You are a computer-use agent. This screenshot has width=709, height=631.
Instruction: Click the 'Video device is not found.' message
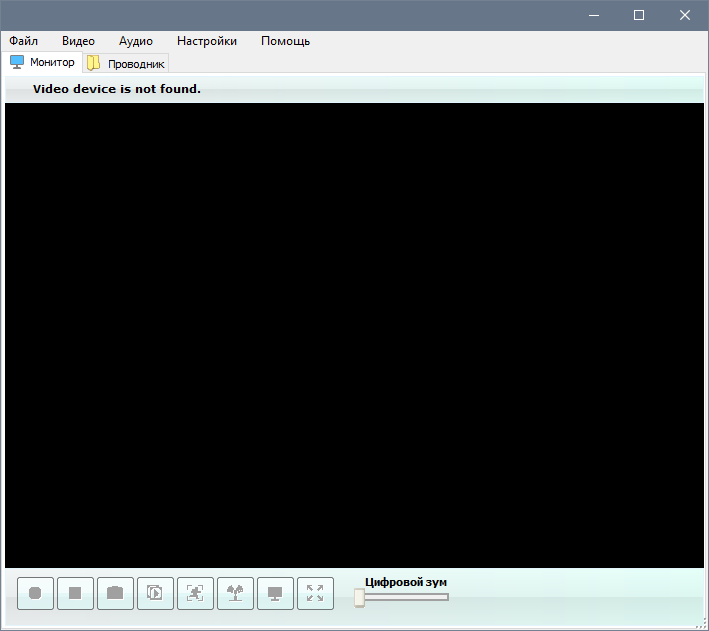point(117,89)
